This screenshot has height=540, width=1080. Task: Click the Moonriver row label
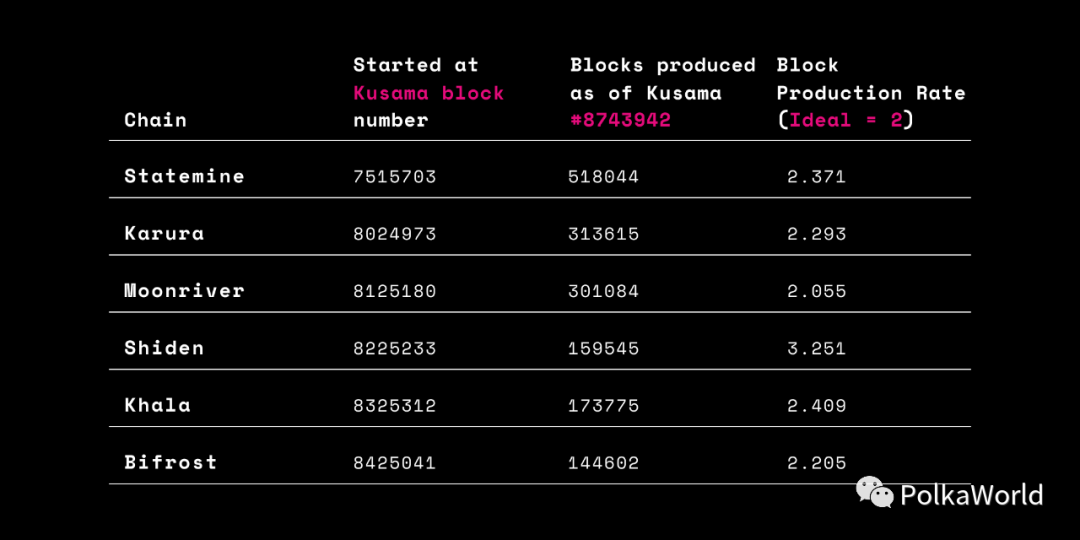pos(185,291)
